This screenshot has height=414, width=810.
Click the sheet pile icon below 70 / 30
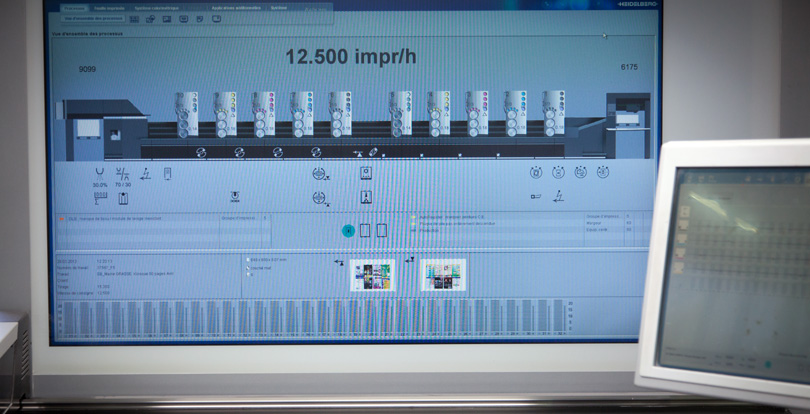[123, 198]
